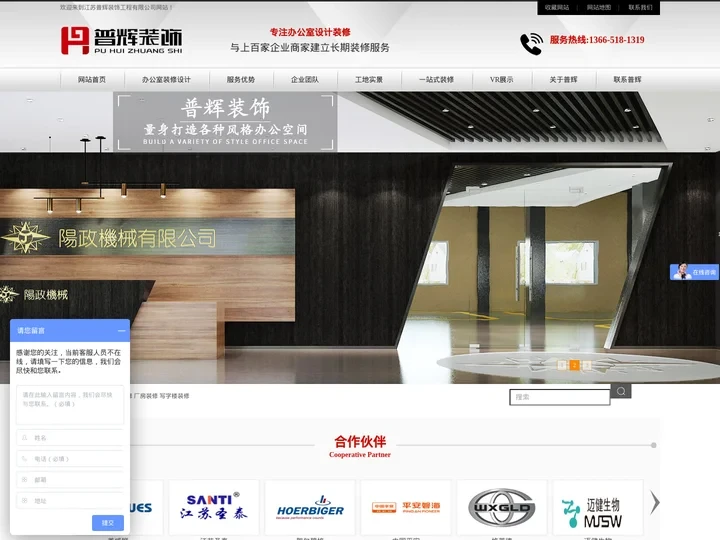This screenshot has height=540, width=720.
Task: Open the 服务优势 menu item
Action: point(241,79)
